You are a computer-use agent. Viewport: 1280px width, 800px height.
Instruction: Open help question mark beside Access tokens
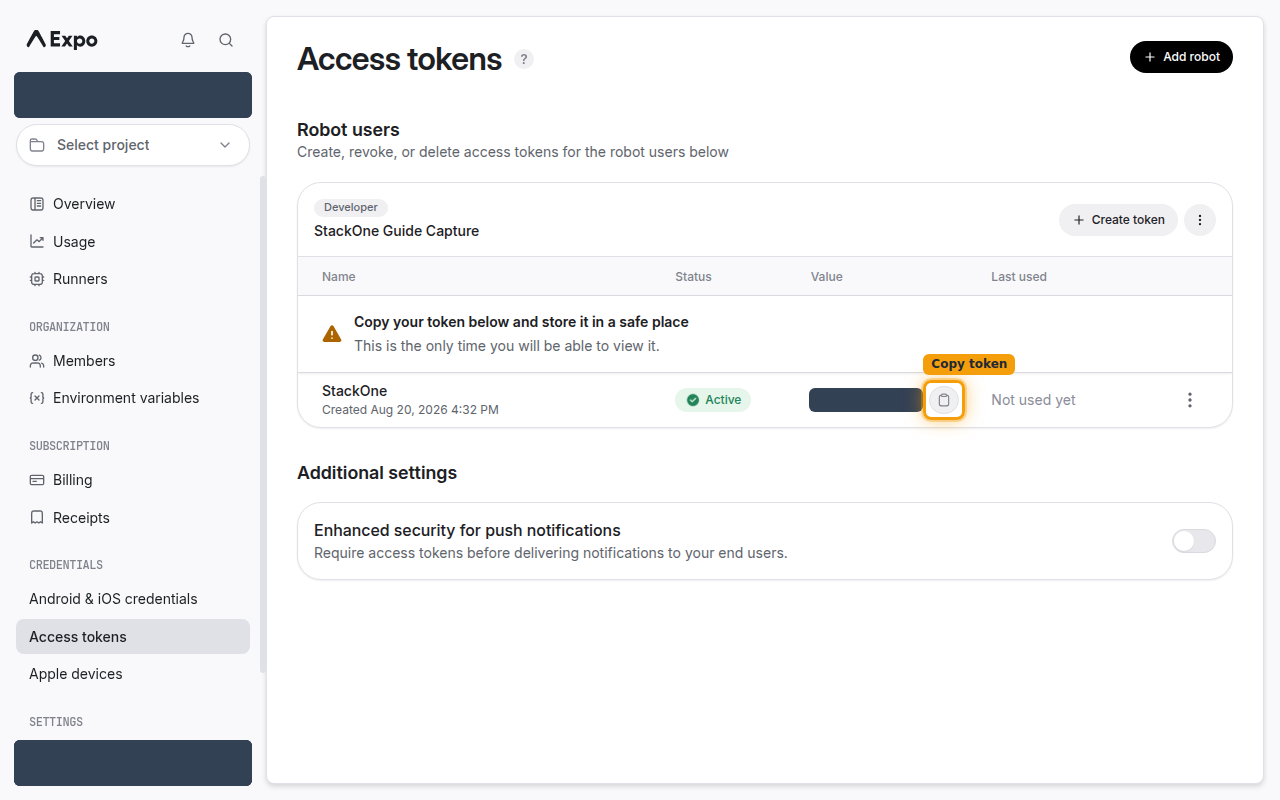tap(524, 59)
